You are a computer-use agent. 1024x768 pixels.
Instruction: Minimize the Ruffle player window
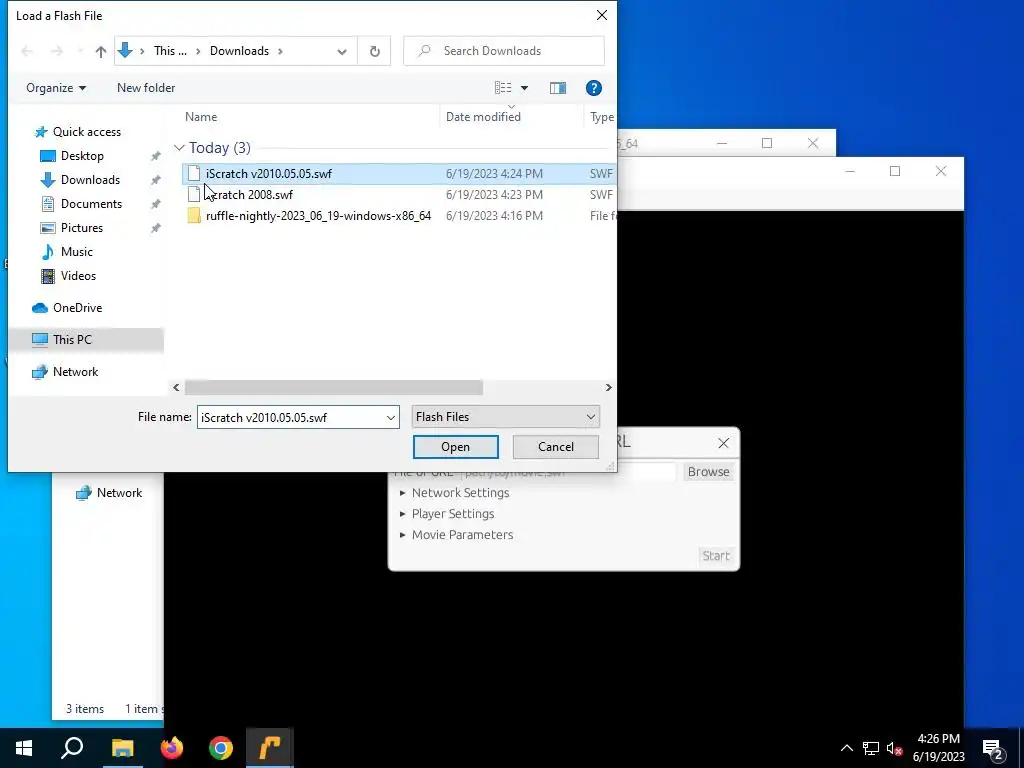click(850, 171)
